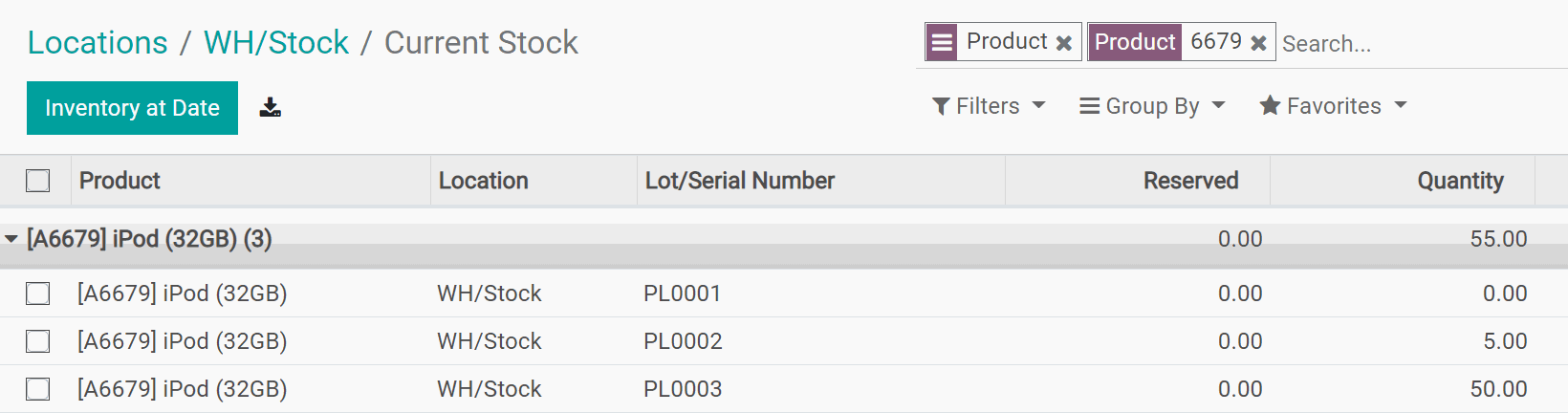The width and height of the screenshot is (1568, 413).
Task: Navigate to WH/Stock breadcrumb
Action: click(x=276, y=43)
